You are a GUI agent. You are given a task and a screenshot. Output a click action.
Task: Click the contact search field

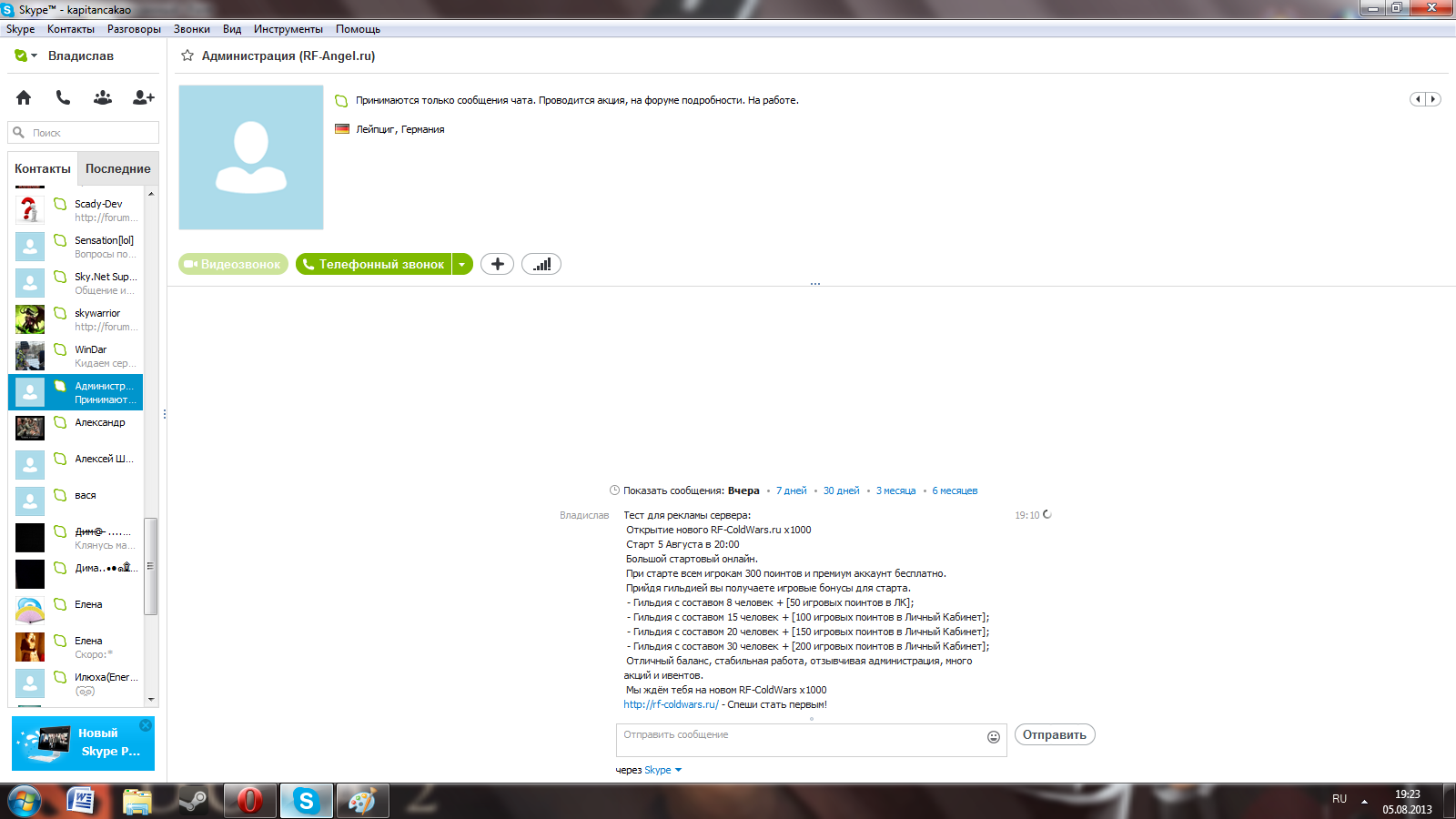84,133
